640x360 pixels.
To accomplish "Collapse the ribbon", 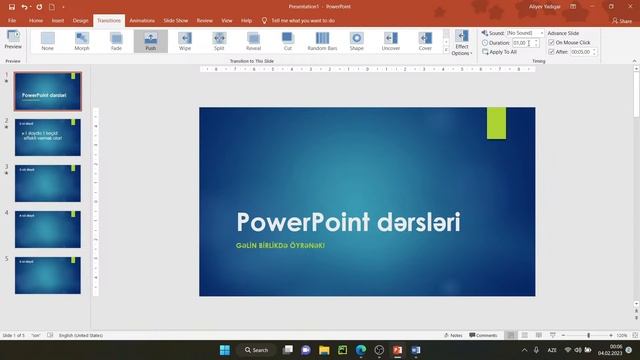I will 634,61.
